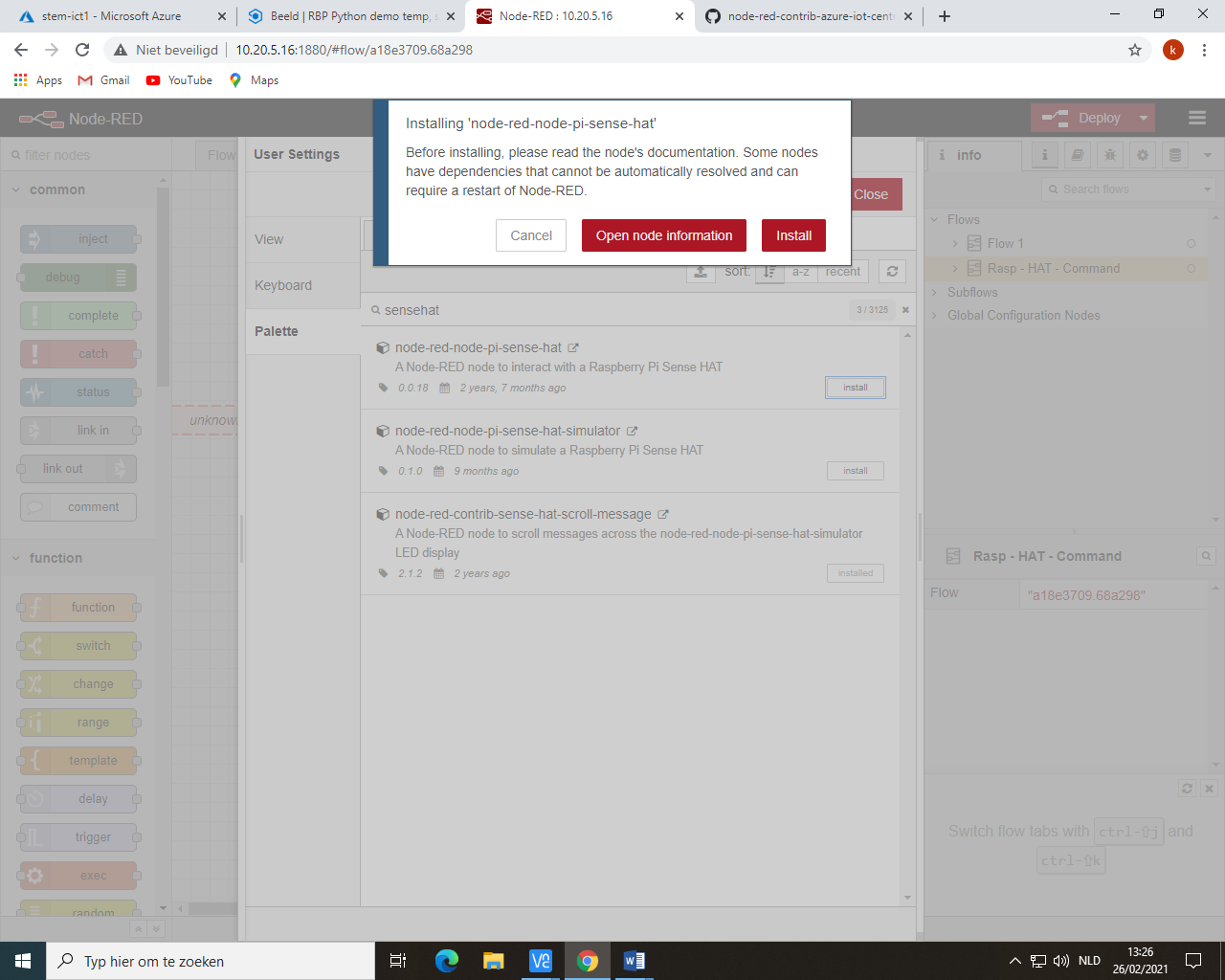Reload the browser page
The image size is (1225, 980).
click(82, 50)
